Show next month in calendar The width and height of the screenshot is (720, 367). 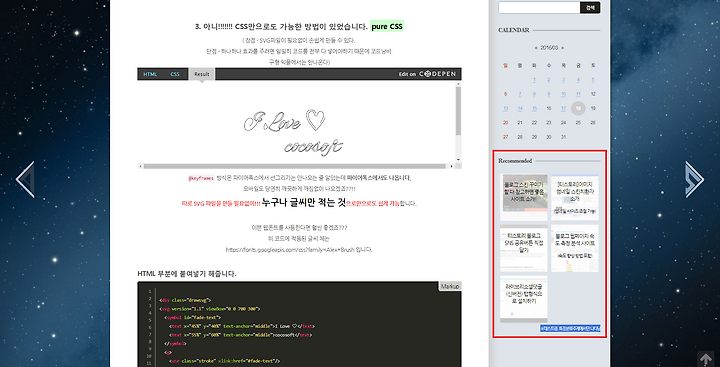point(562,47)
